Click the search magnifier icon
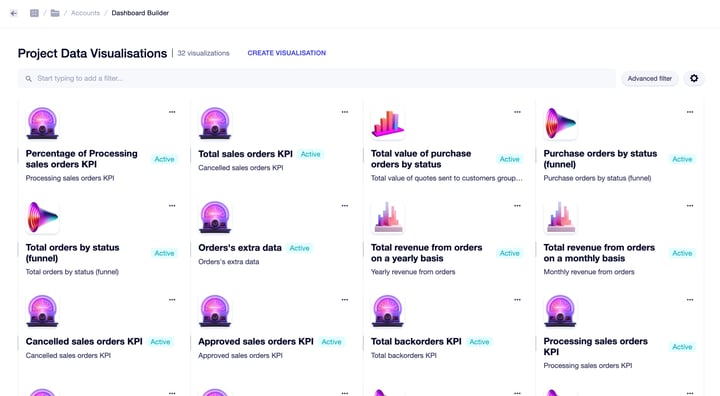The height and width of the screenshot is (396, 720). pos(28,79)
